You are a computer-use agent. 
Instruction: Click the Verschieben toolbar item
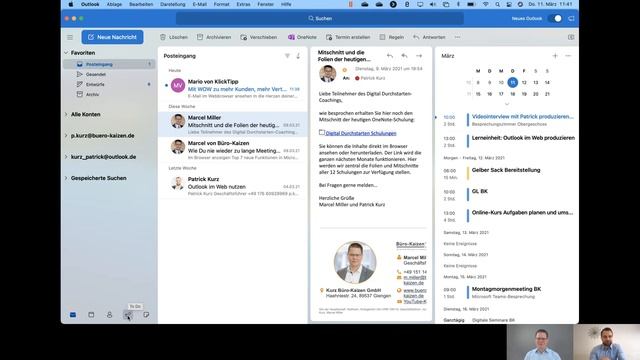pyautogui.click(x=259, y=37)
